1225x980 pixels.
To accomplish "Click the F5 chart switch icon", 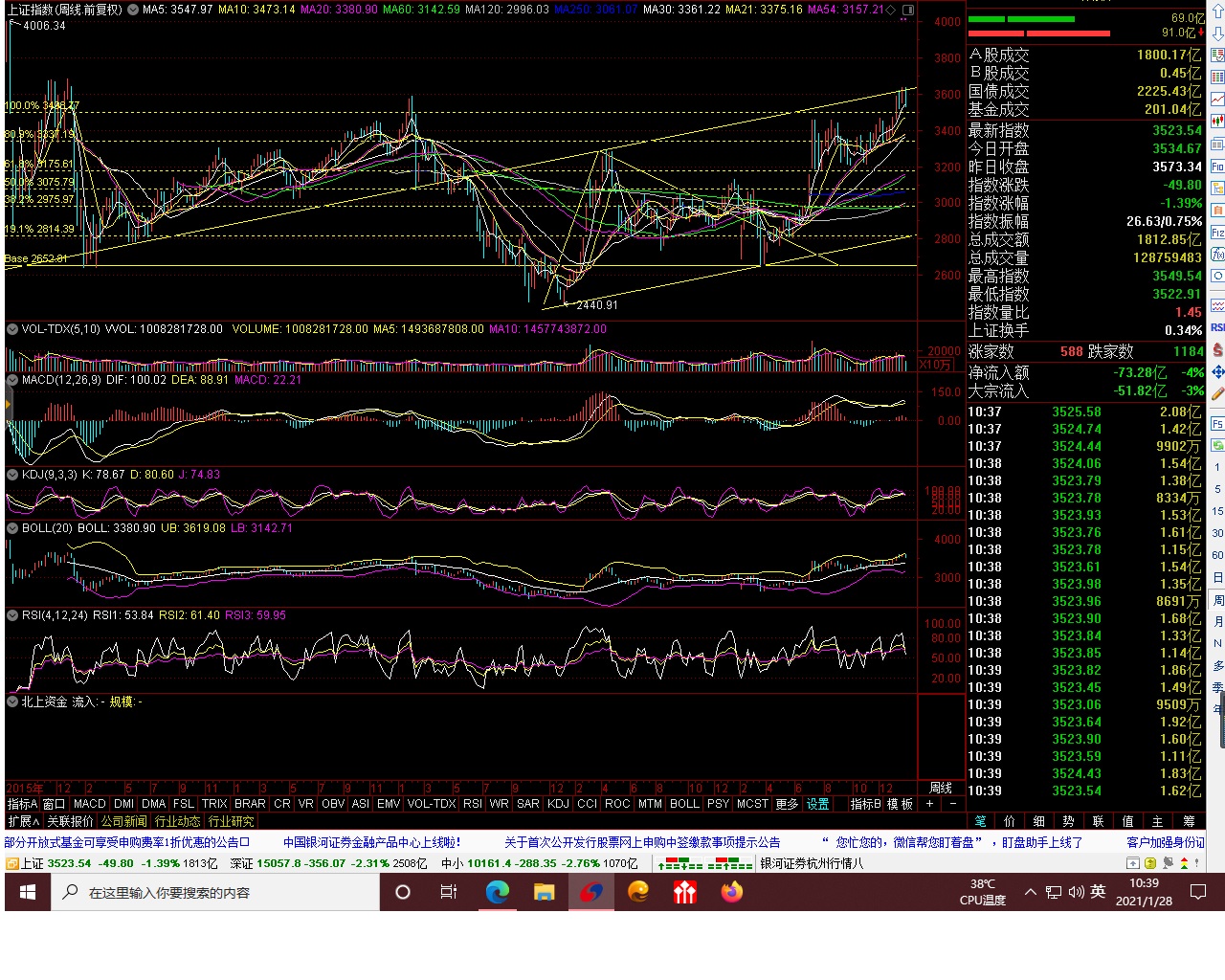I will (x=1217, y=423).
